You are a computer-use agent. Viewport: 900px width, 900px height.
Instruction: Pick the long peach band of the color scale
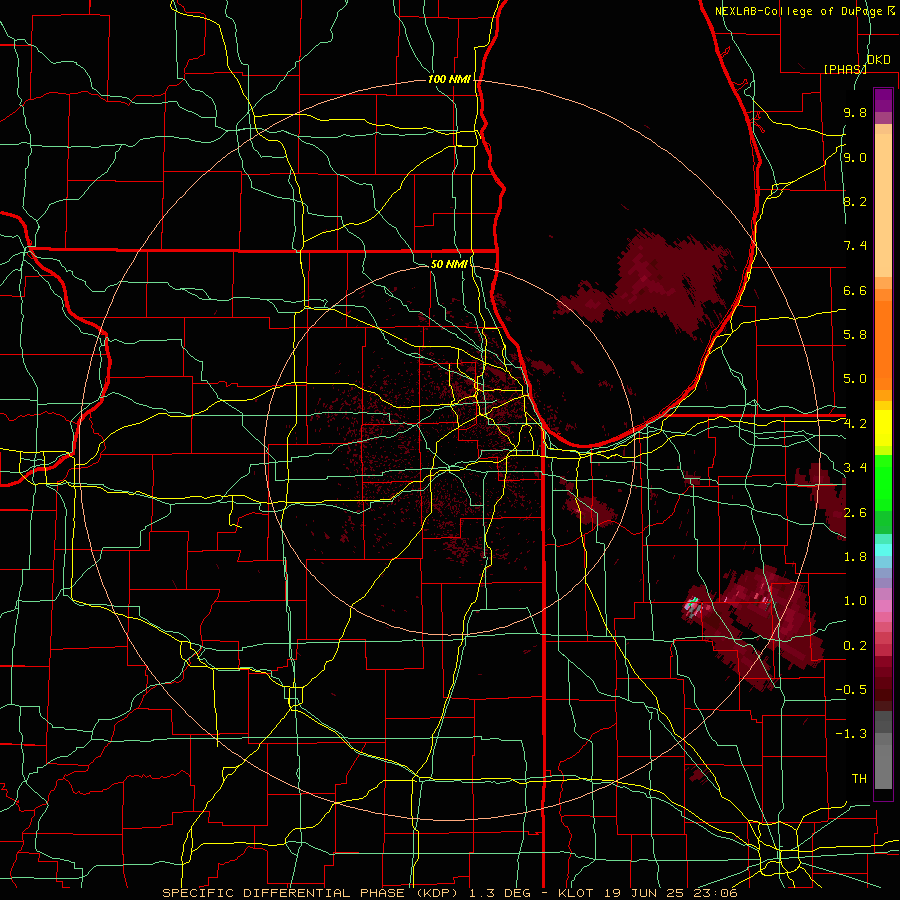pyautogui.click(x=883, y=205)
